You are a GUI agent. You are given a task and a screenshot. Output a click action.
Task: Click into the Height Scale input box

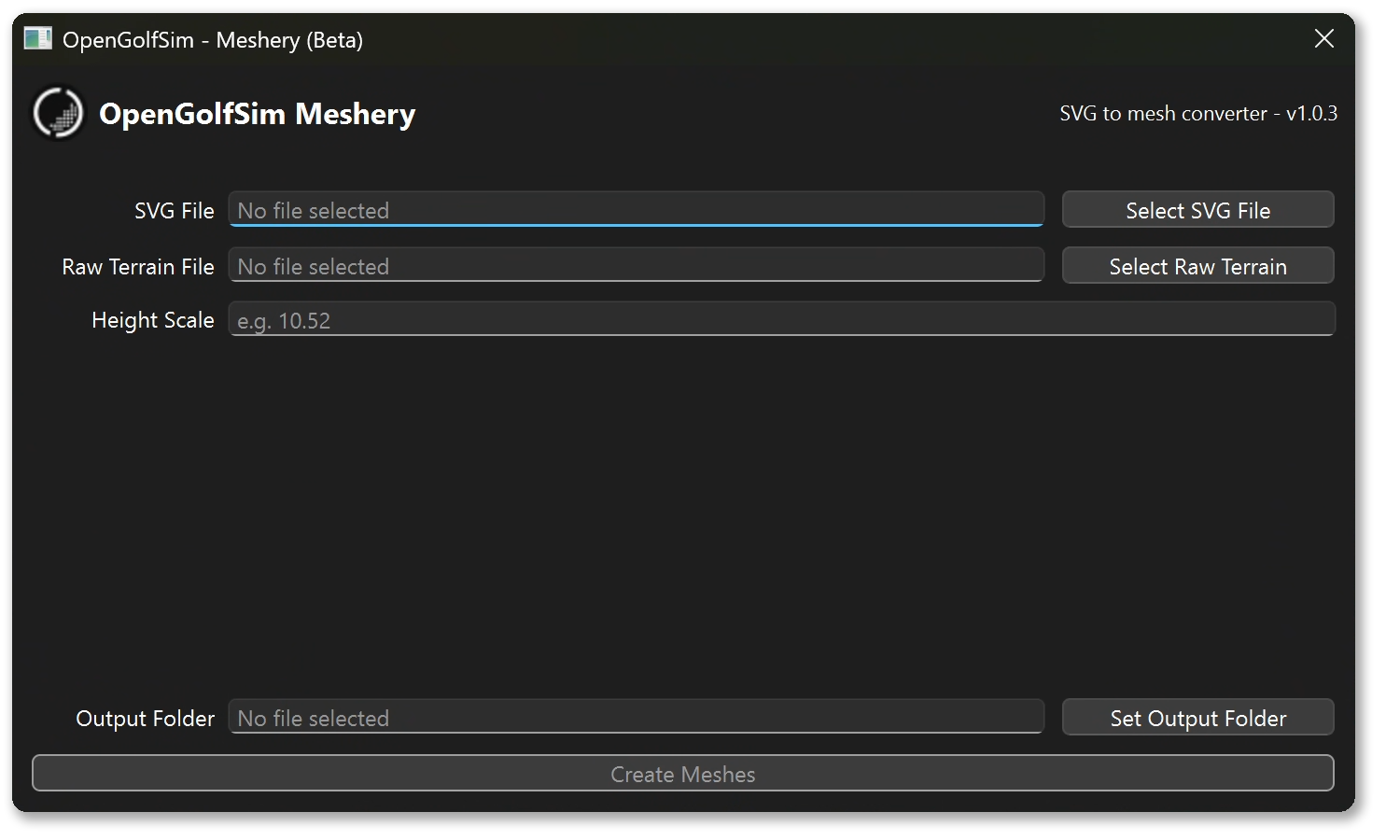(x=781, y=319)
